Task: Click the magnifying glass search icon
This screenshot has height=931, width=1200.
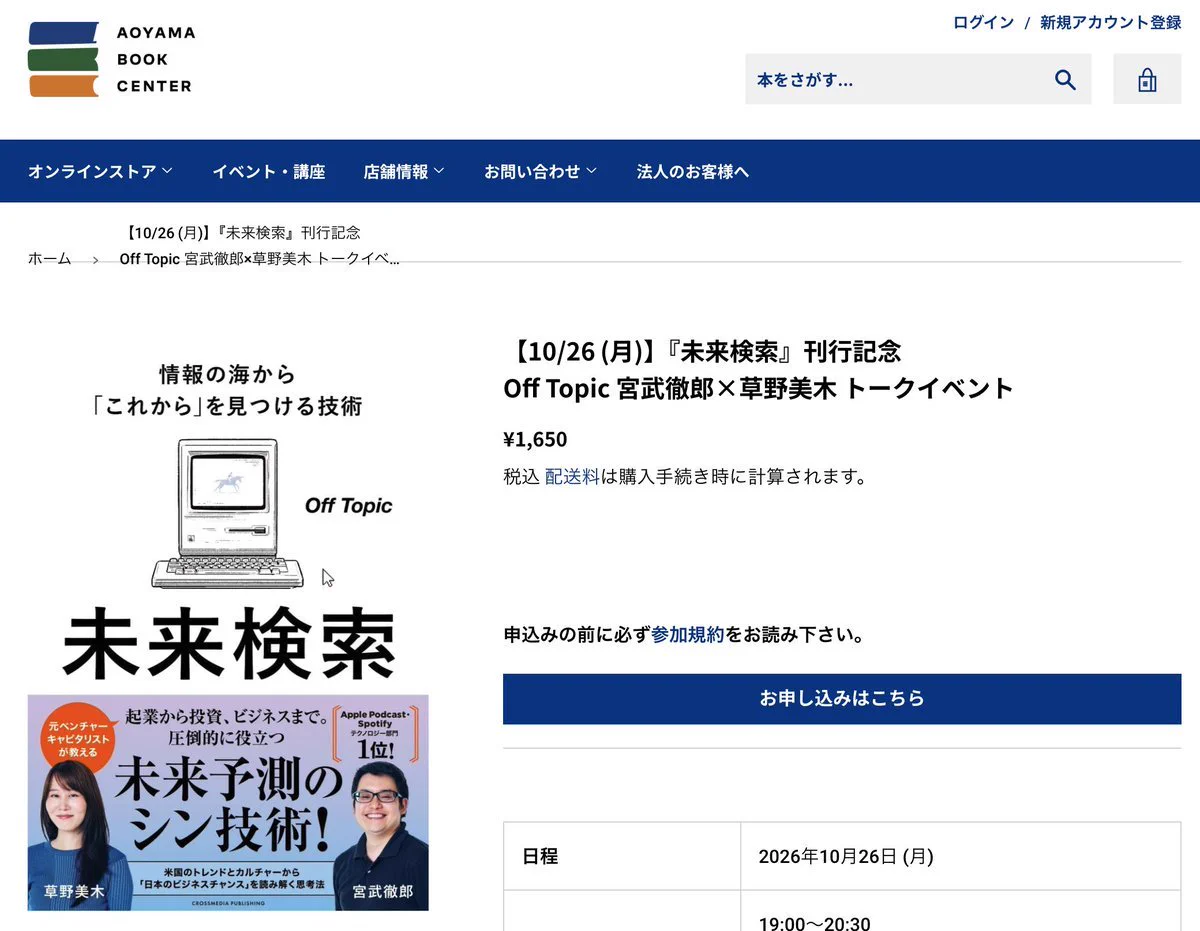Action: tap(1065, 80)
